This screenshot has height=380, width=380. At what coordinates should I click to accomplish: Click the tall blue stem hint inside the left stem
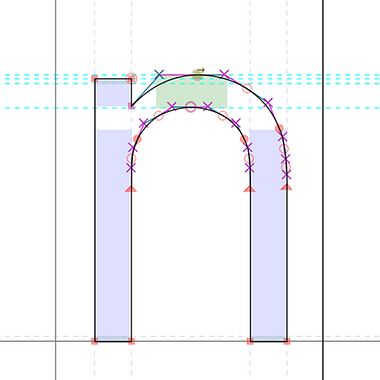[x=113, y=234]
